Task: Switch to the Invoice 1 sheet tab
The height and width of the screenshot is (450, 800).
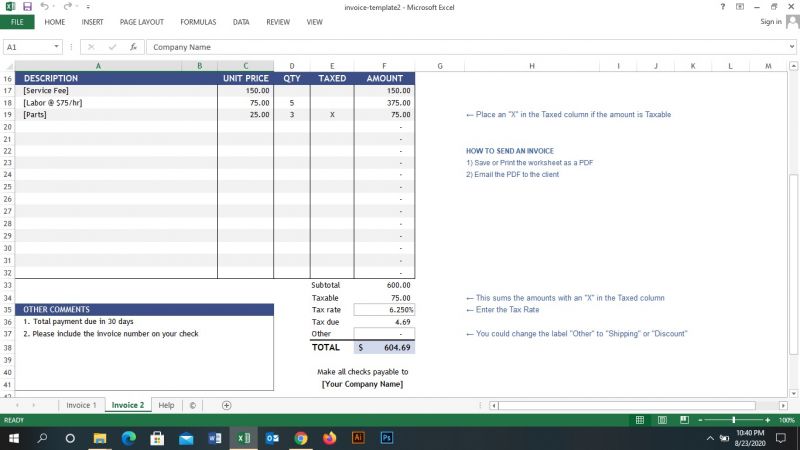Action: [x=81, y=405]
